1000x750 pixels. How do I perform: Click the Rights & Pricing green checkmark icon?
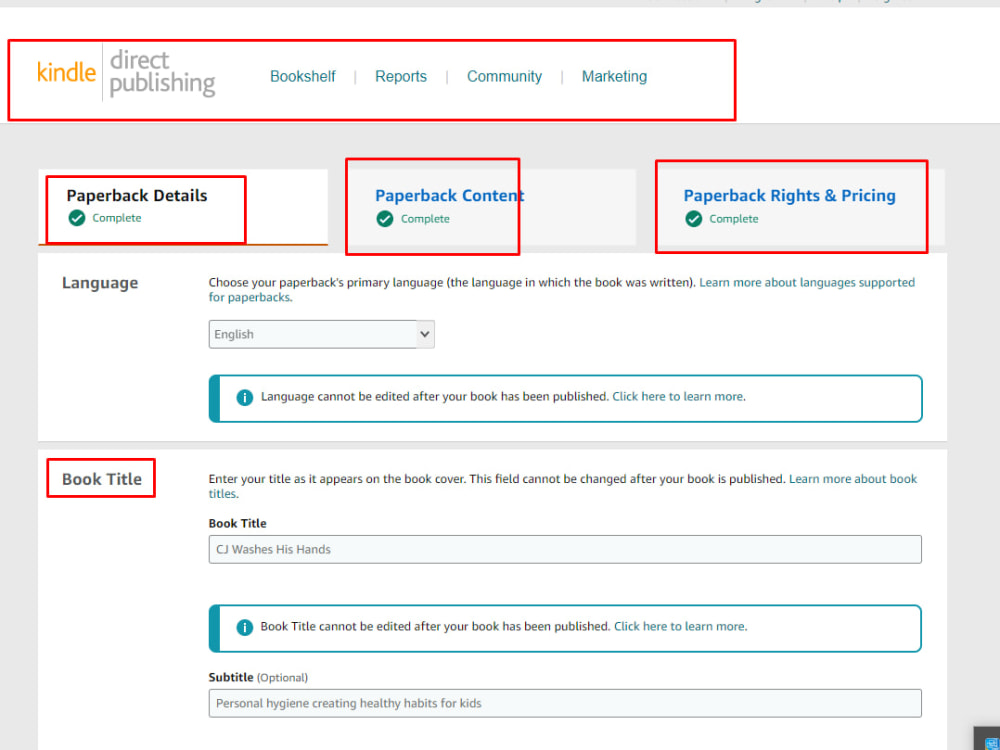click(693, 219)
